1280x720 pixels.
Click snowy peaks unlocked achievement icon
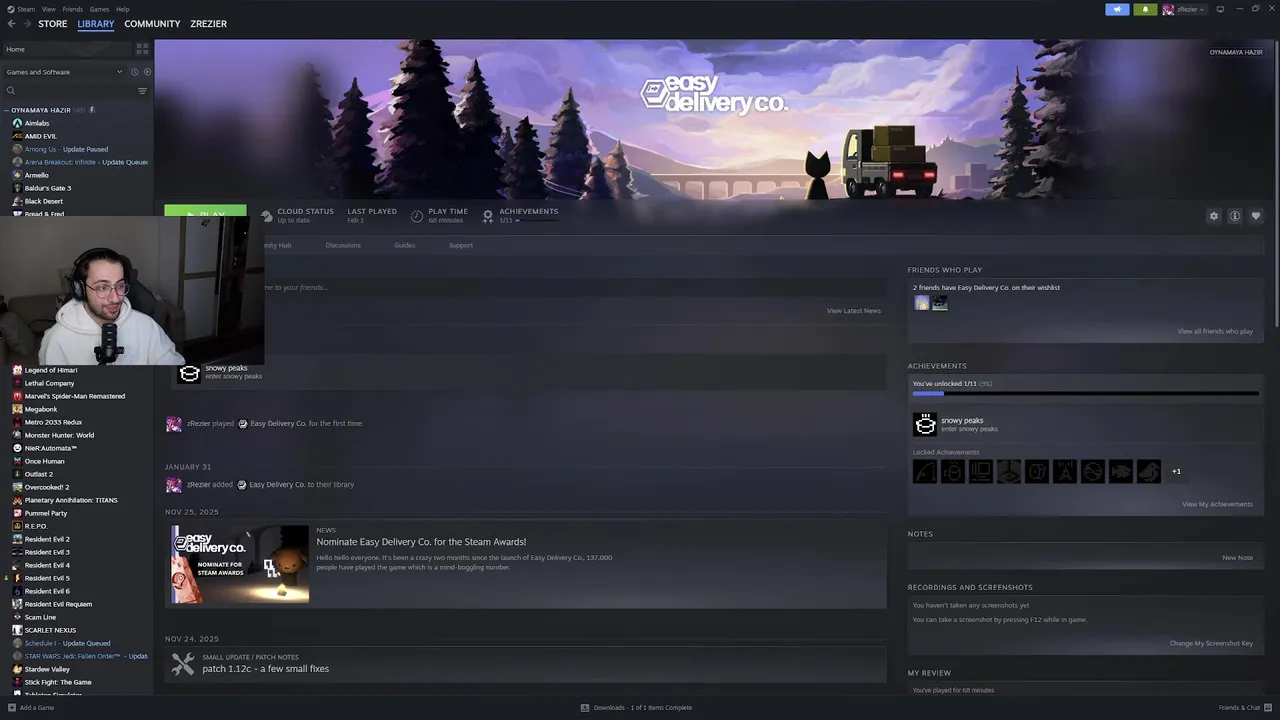[925, 424]
